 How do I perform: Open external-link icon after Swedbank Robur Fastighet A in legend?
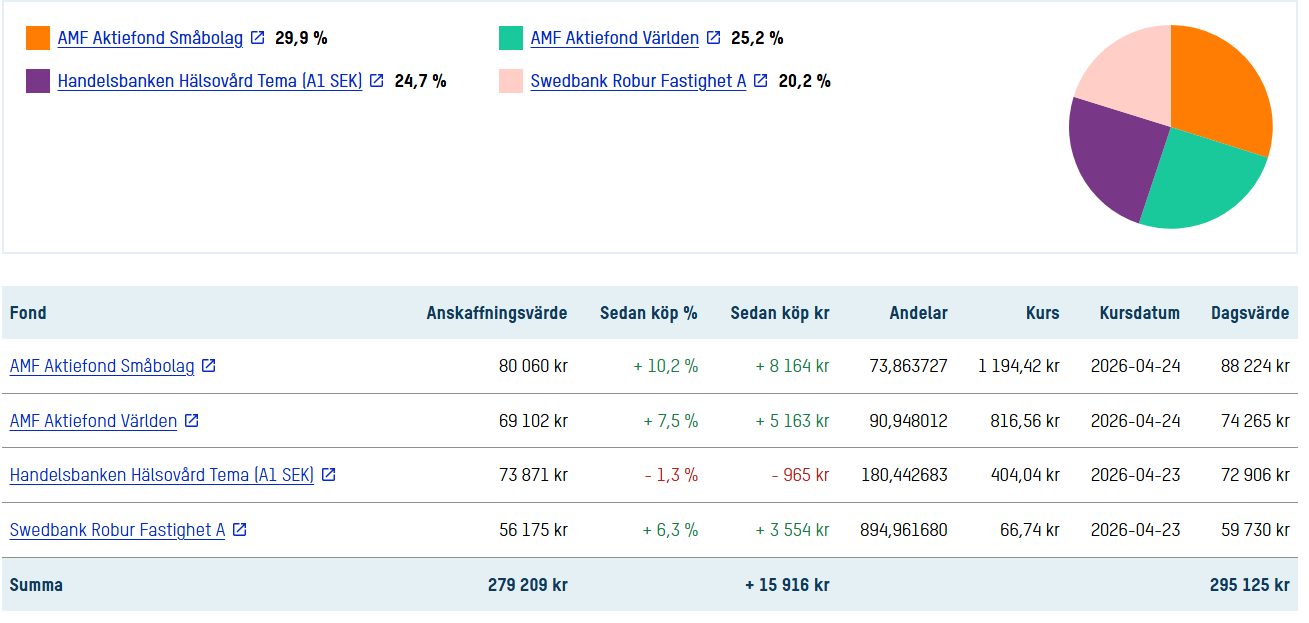coord(761,81)
